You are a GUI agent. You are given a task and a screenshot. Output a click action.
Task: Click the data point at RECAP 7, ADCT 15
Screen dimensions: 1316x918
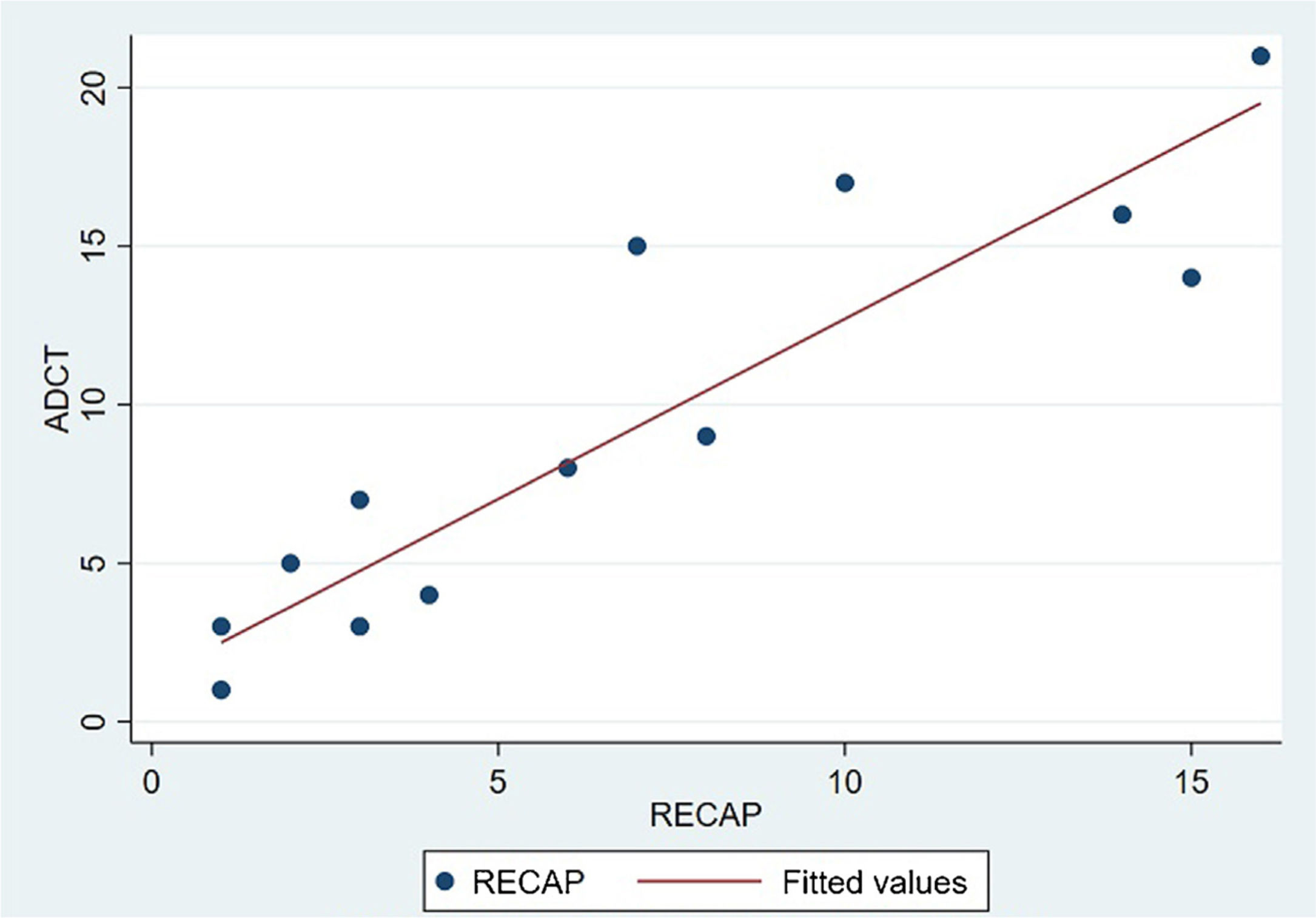point(637,246)
